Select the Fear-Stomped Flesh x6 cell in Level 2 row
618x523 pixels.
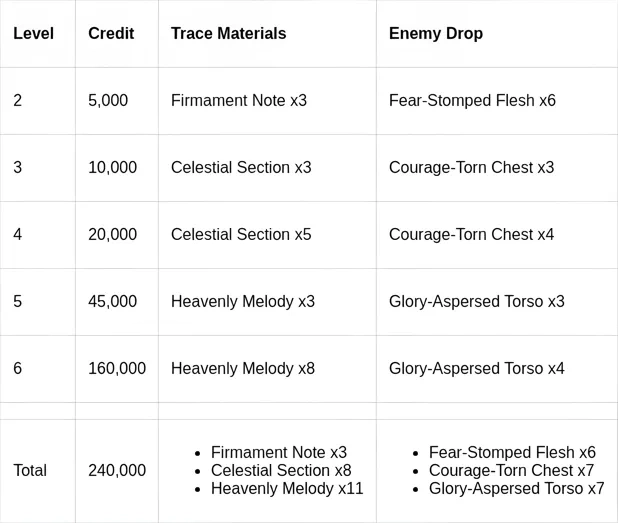(x=471, y=101)
